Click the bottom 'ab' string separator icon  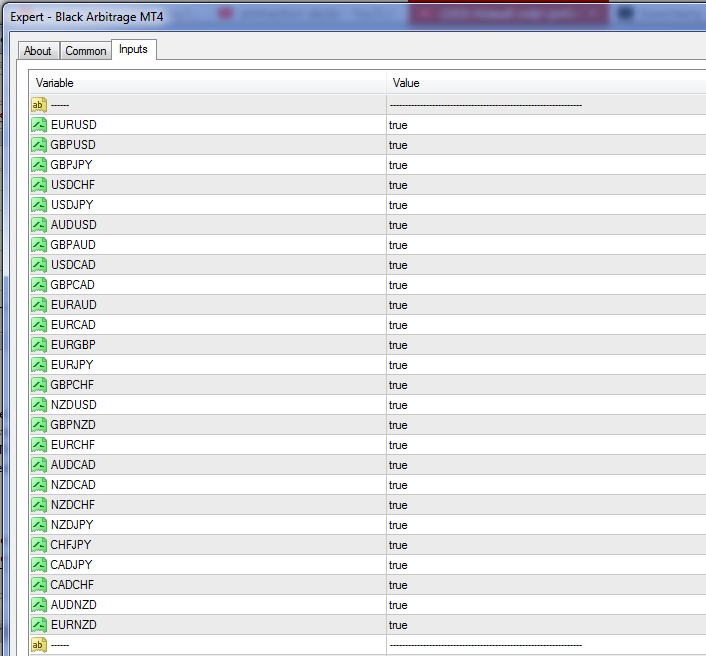39,645
